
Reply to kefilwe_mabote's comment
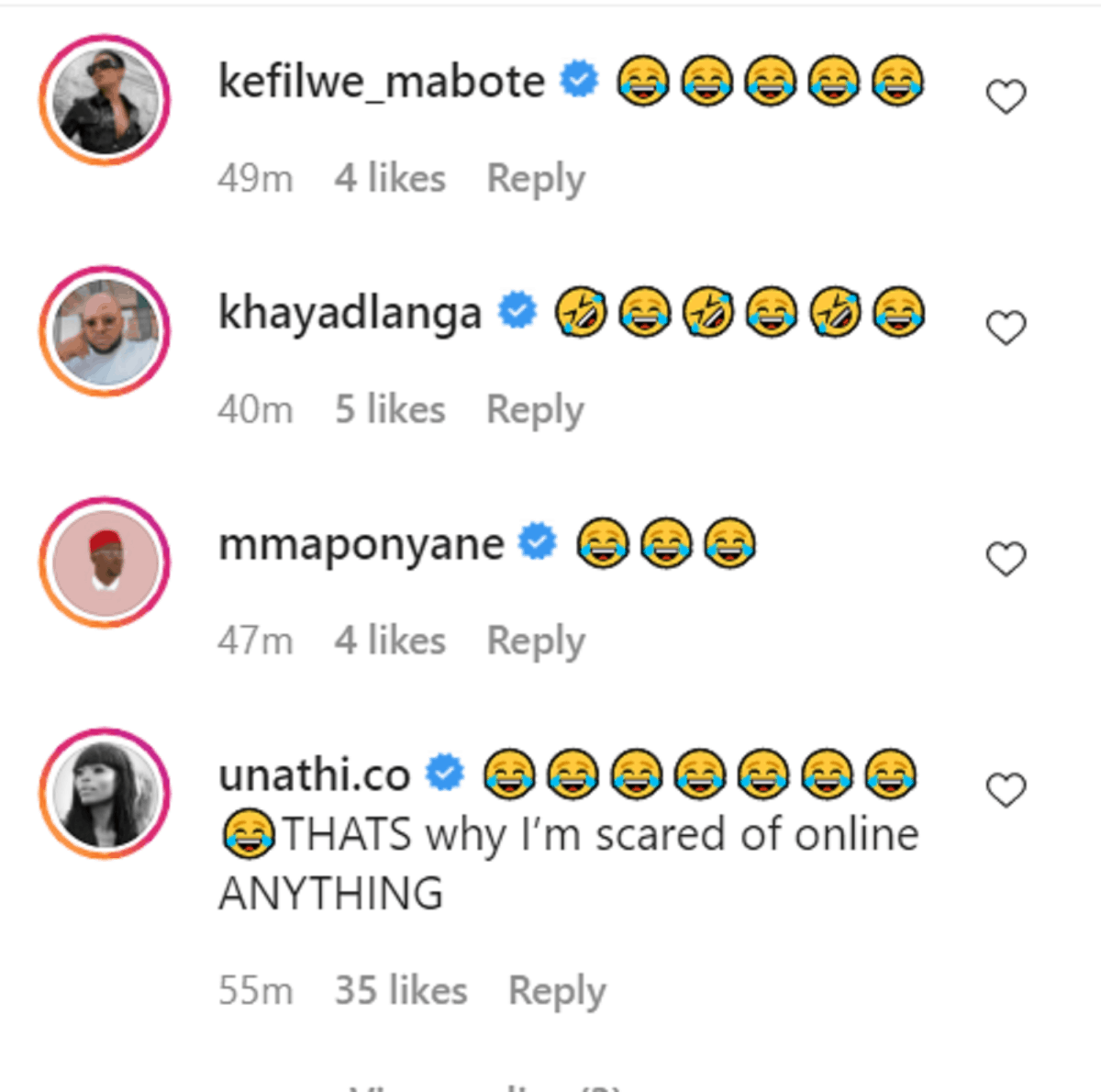[x=535, y=179]
